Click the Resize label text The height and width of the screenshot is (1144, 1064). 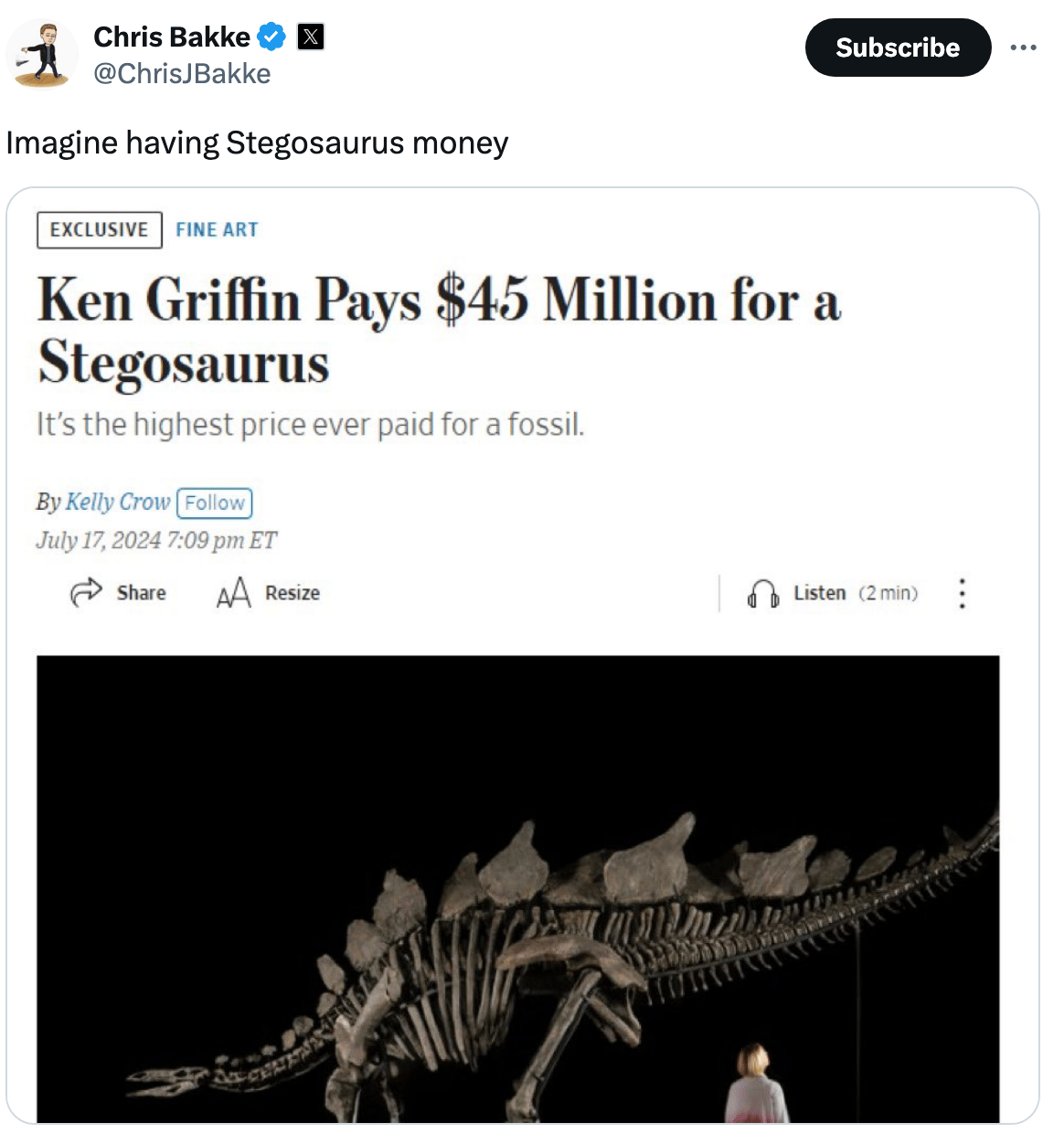(x=293, y=593)
